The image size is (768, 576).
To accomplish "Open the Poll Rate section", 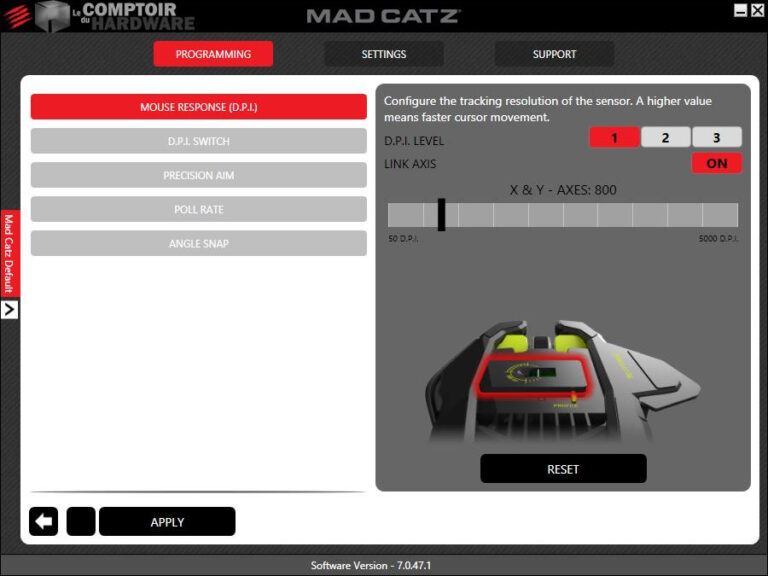I will point(198,209).
